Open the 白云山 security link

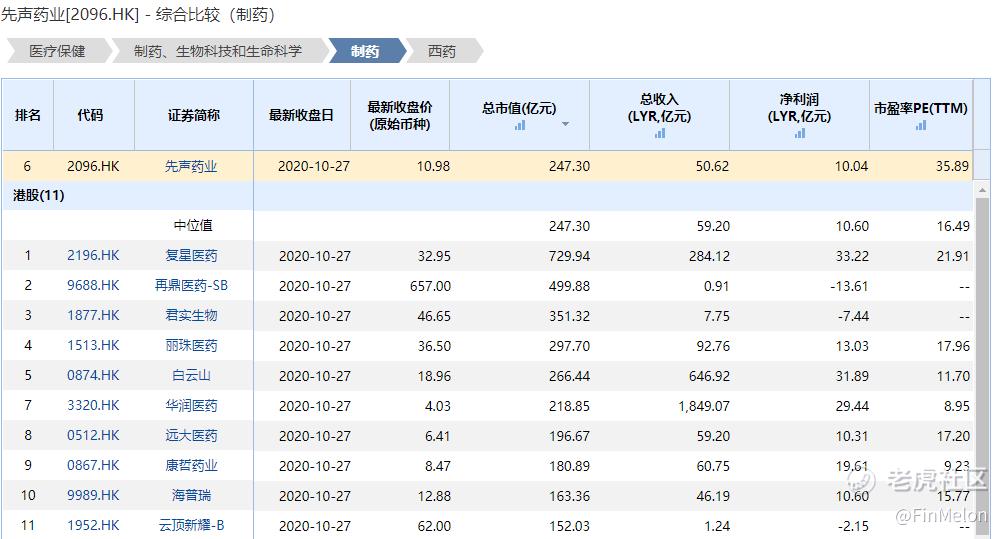tap(191, 375)
